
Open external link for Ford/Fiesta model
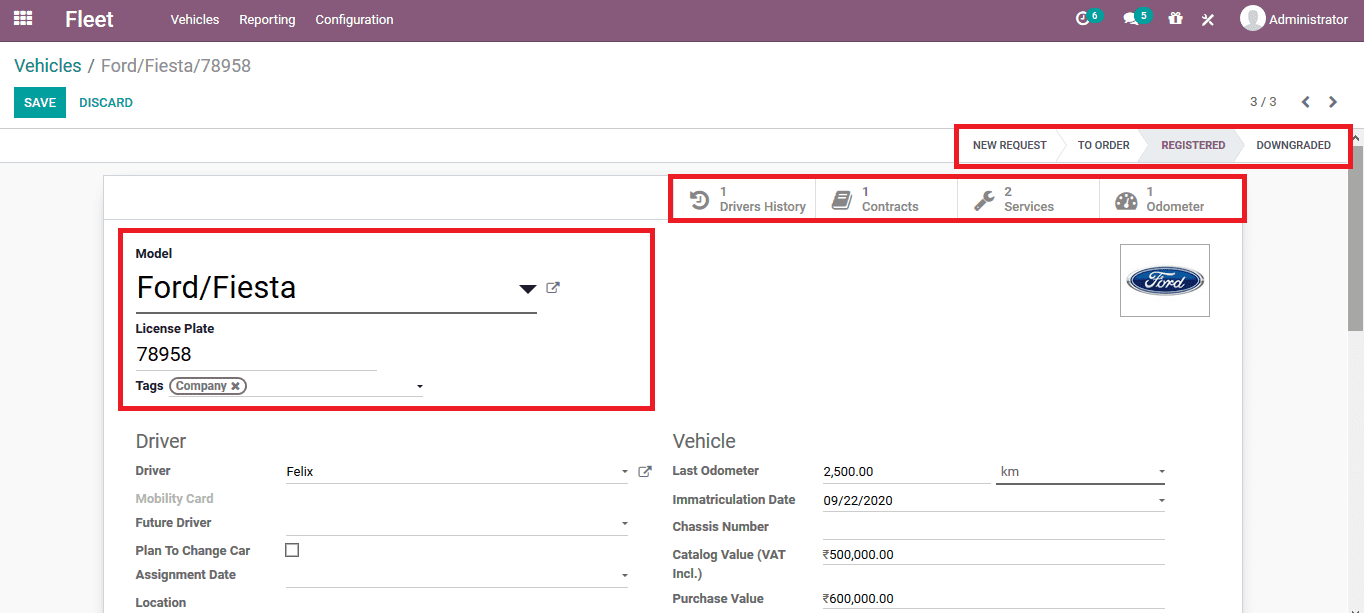tap(553, 288)
